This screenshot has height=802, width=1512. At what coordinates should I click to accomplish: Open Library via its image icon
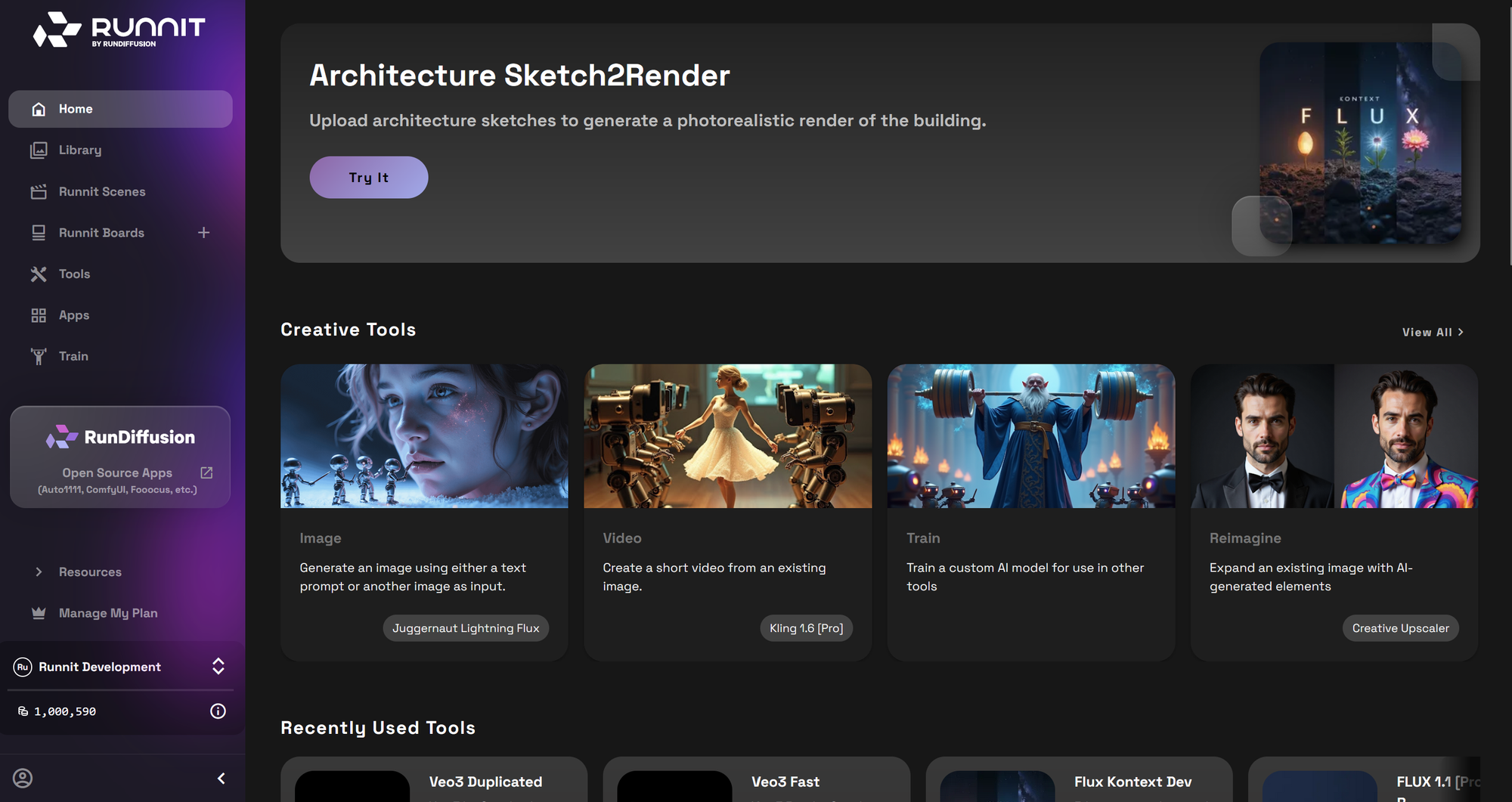click(x=39, y=150)
